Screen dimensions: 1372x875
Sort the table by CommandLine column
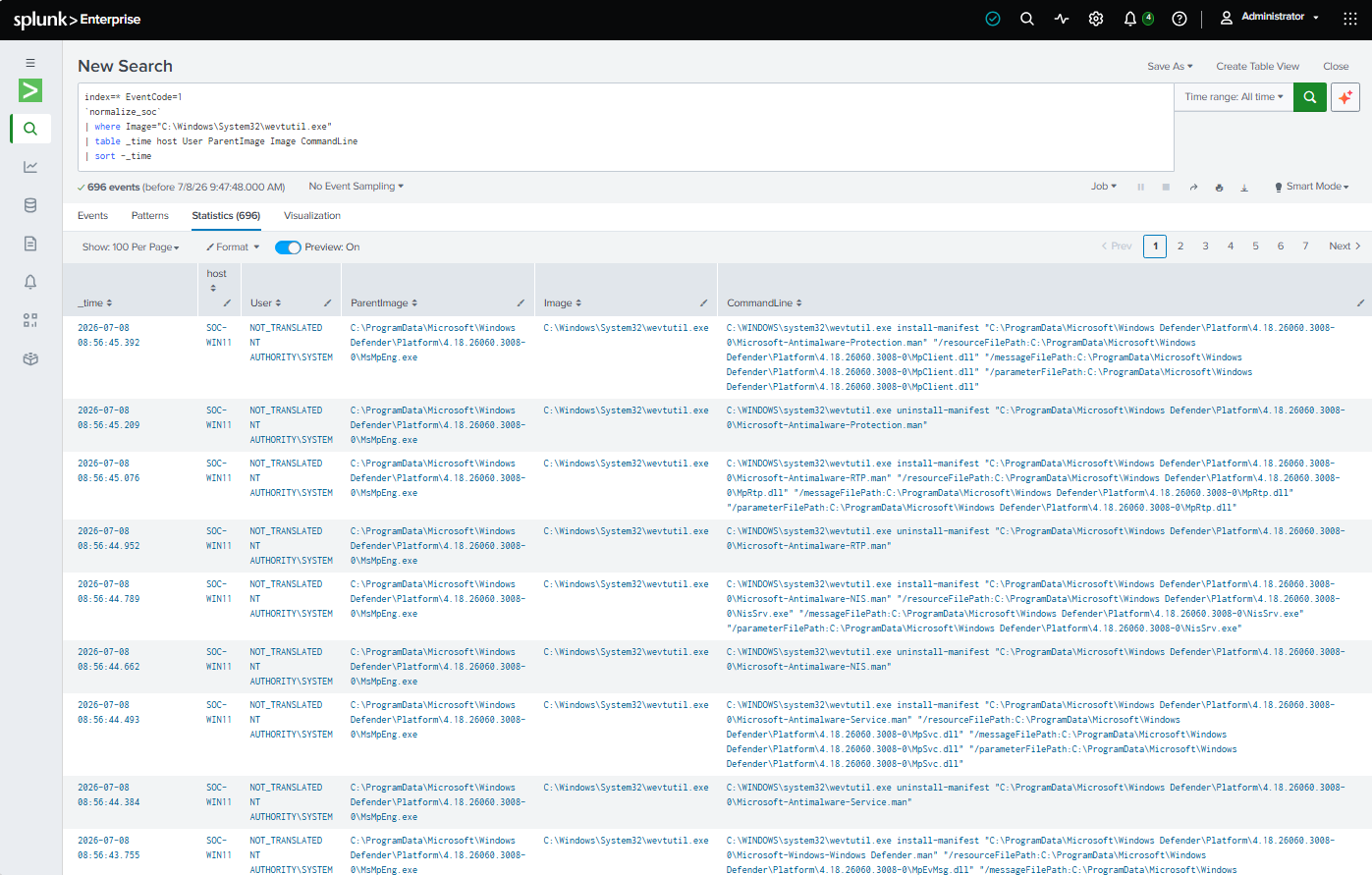tap(764, 303)
